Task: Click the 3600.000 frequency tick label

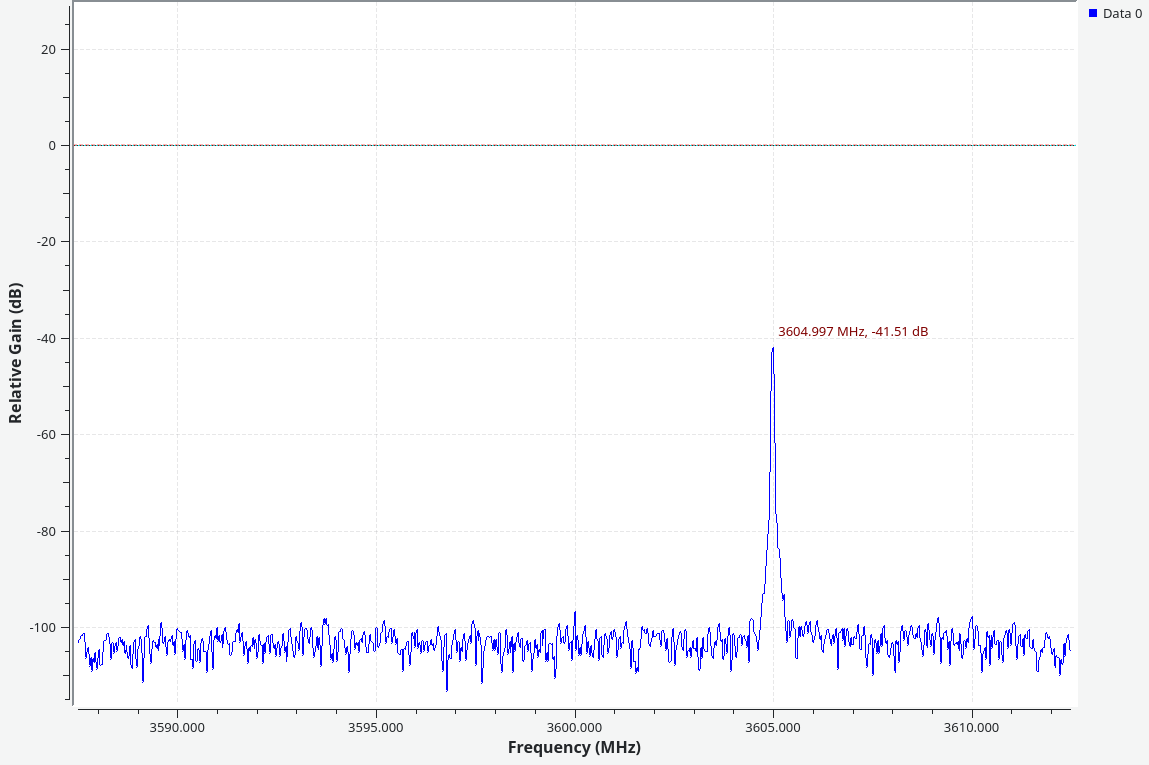Action: 575,727
